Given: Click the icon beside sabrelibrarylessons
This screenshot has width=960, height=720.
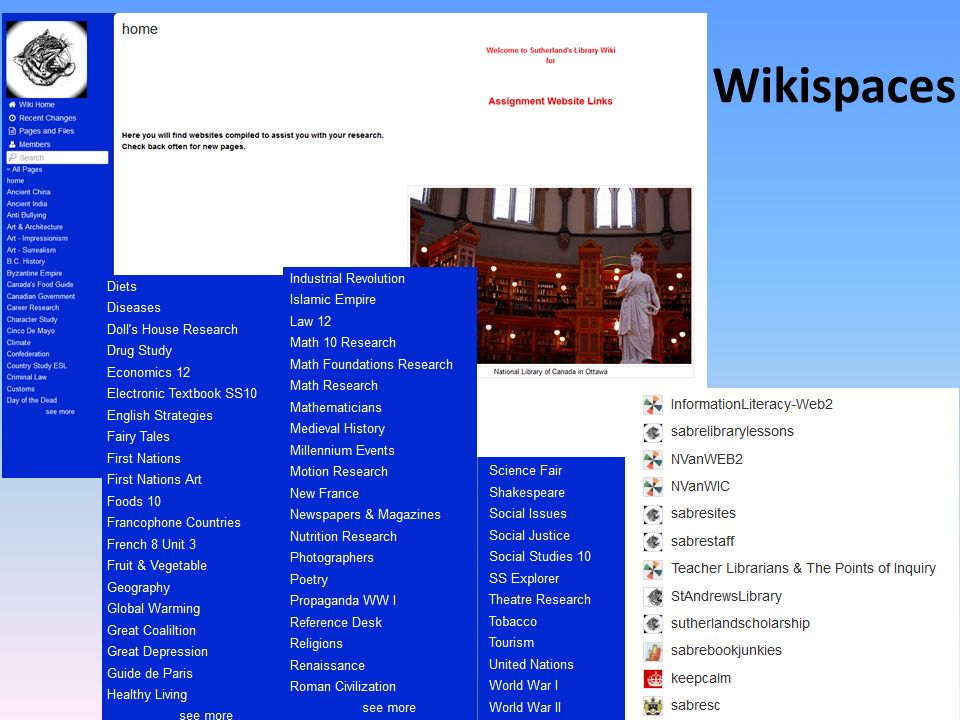Looking at the screenshot, I should tap(653, 432).
